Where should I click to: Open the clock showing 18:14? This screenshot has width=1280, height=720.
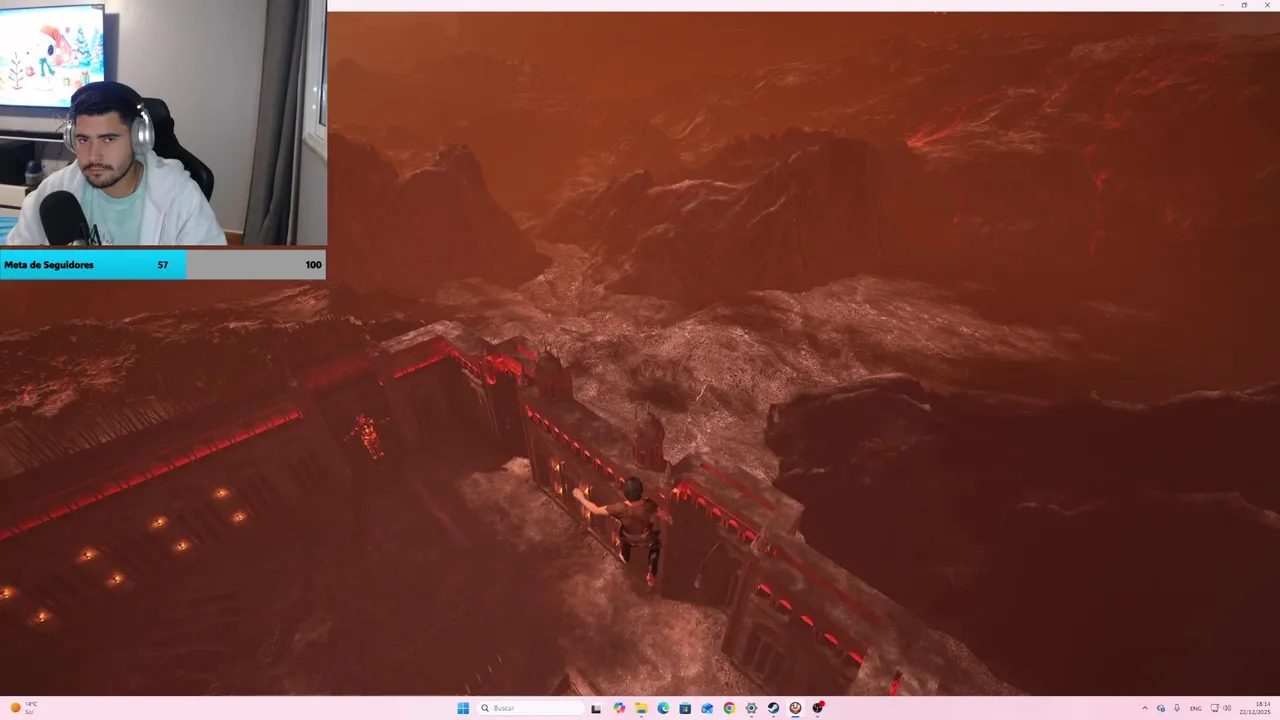(1255, 708)
